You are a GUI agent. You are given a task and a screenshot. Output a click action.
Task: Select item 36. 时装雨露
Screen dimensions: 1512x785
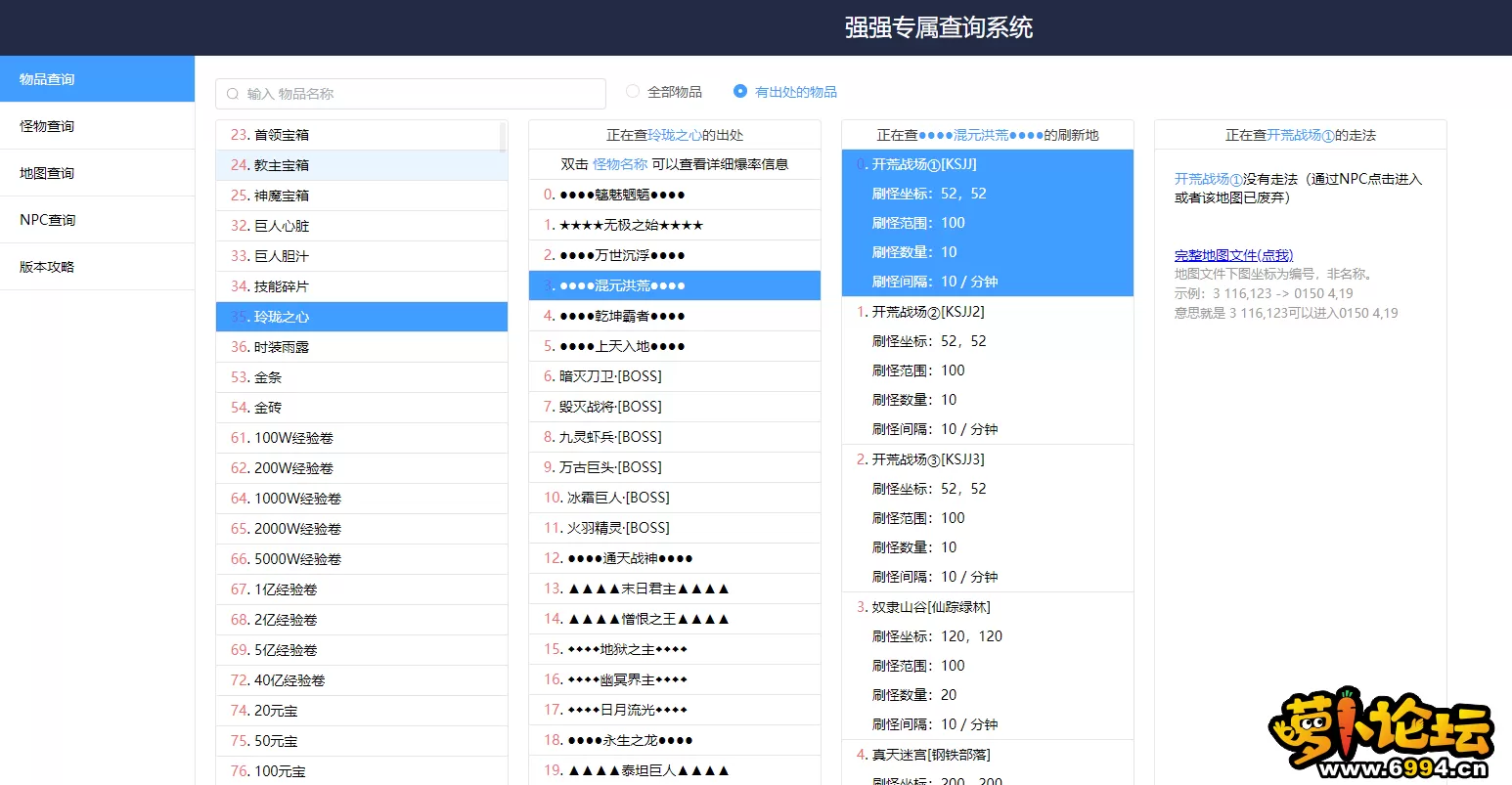point(362,347)
